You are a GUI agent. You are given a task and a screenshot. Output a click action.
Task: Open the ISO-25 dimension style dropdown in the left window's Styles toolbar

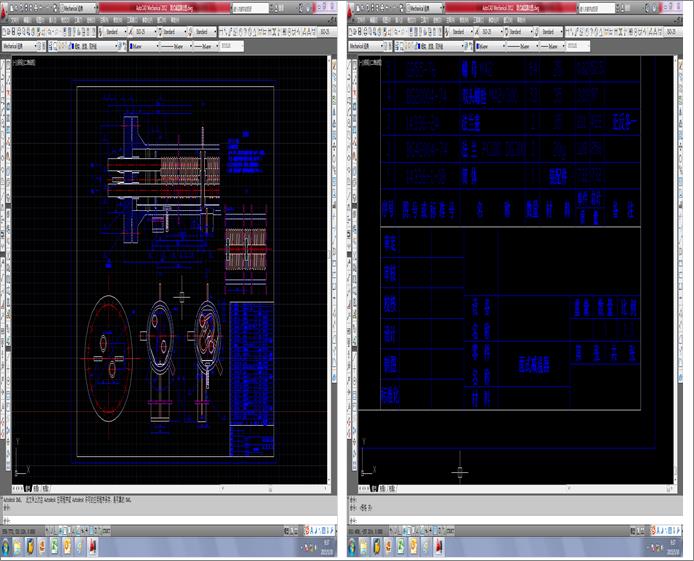coord(145,32)
